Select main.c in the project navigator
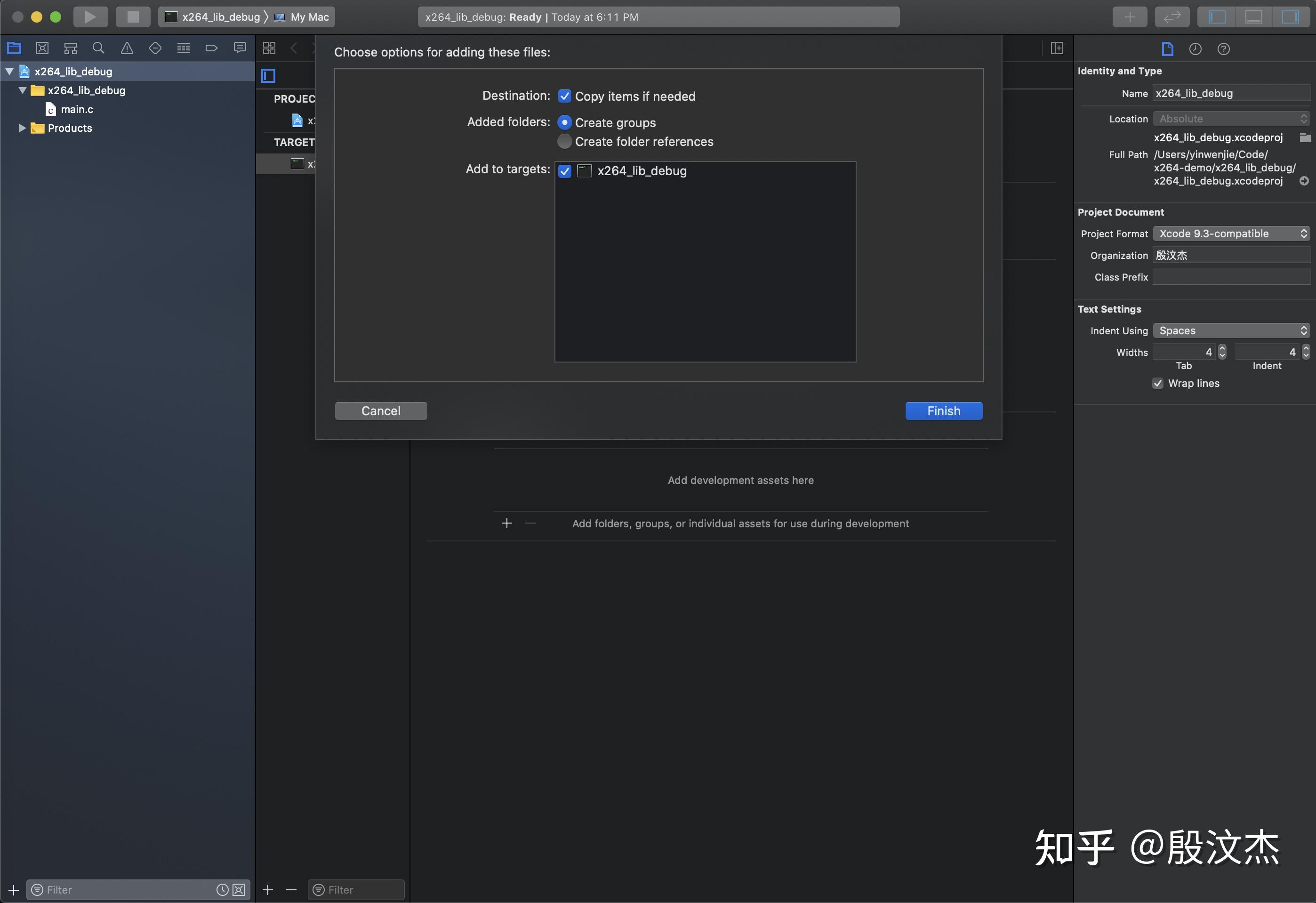1316x903 pixels. click(77, 109)
